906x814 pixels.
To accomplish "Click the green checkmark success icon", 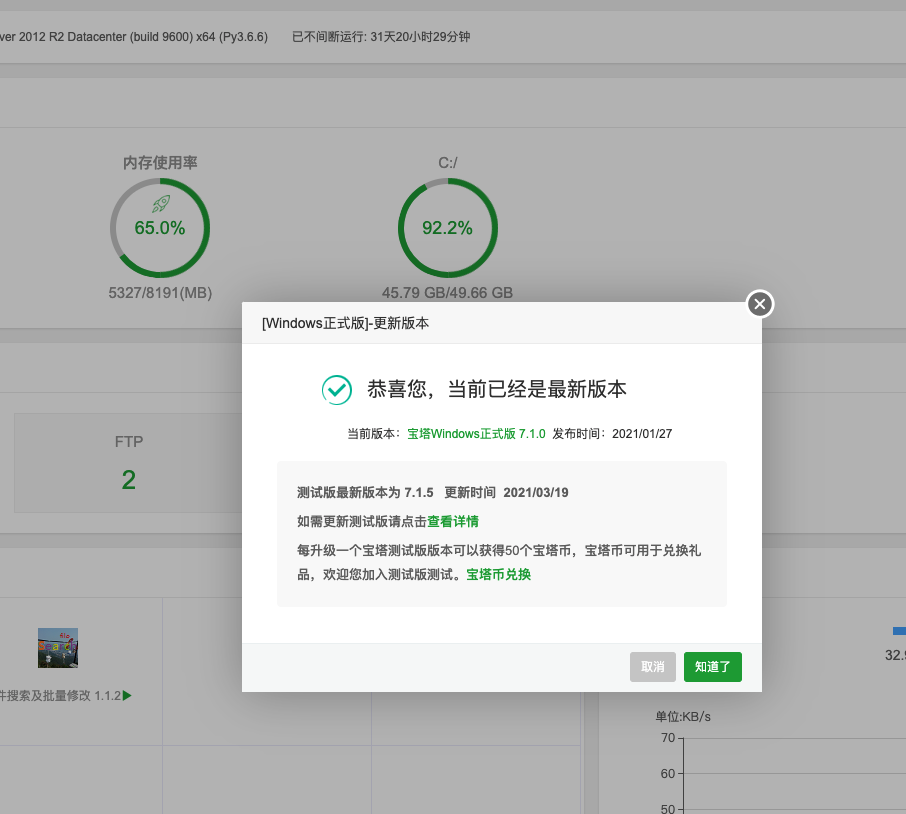I will pyautogui.click(x=336, y=389).
